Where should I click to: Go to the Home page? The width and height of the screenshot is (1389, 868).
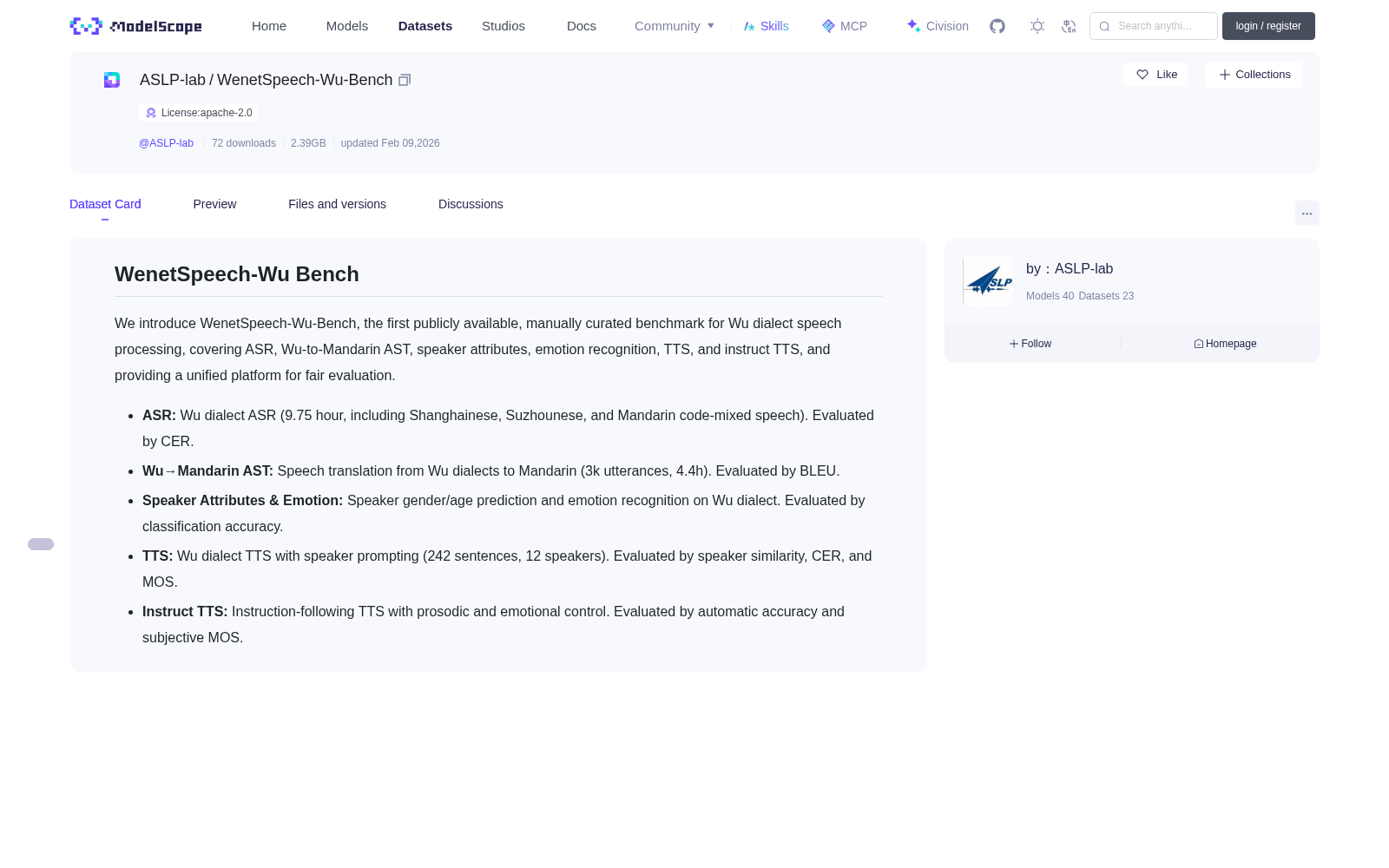pyautogui.click(x=269, y=26)
